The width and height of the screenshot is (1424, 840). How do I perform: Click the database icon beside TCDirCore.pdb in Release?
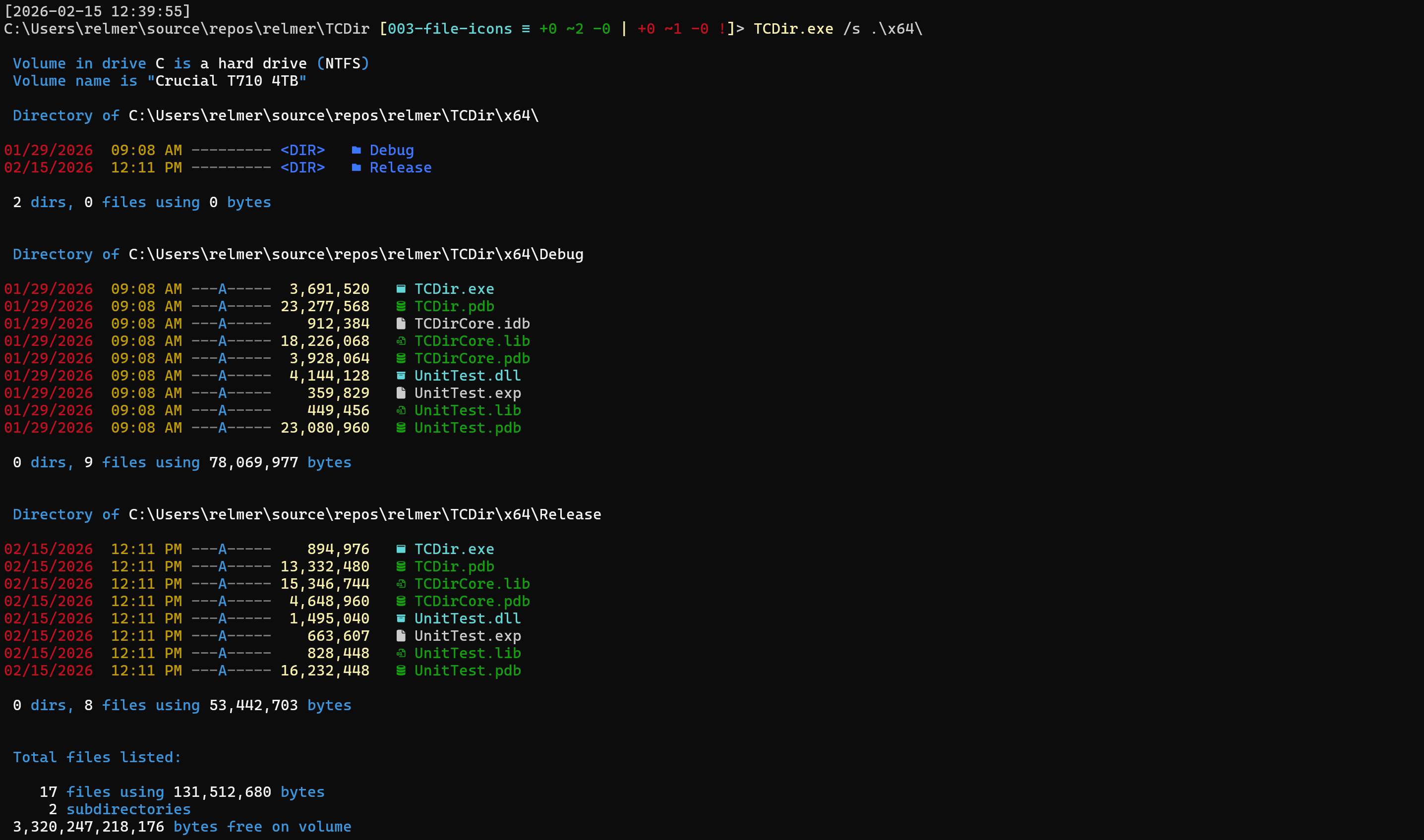(401, 601)
